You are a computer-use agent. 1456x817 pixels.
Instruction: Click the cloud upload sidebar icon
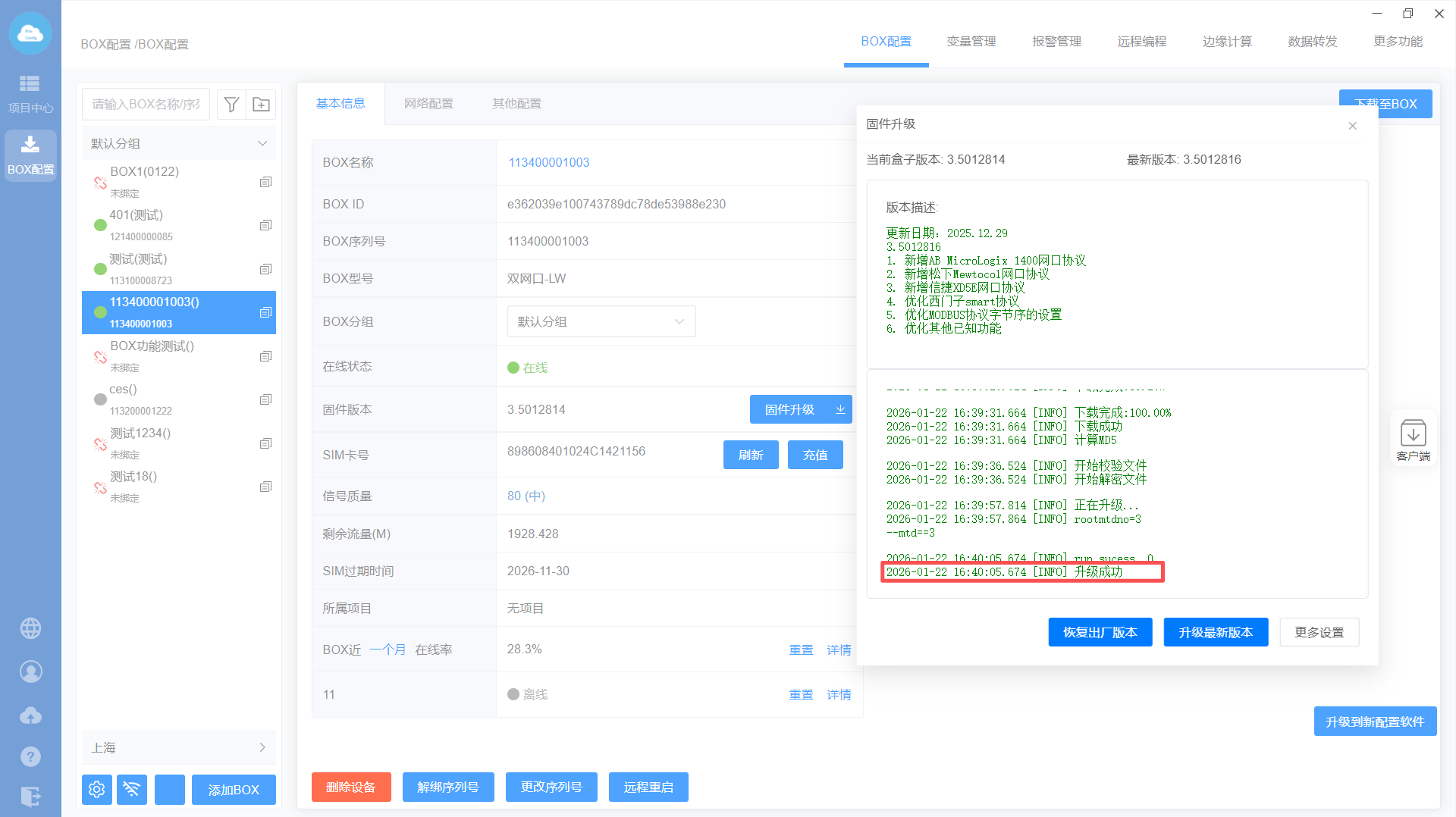pyautogui.click(x=30, y=715)
